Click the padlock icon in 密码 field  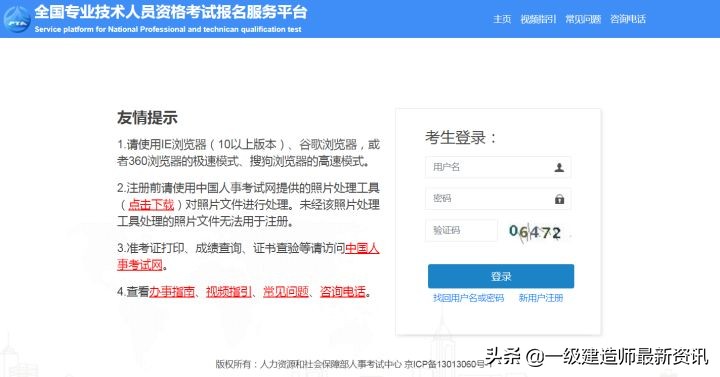[559, 199]
